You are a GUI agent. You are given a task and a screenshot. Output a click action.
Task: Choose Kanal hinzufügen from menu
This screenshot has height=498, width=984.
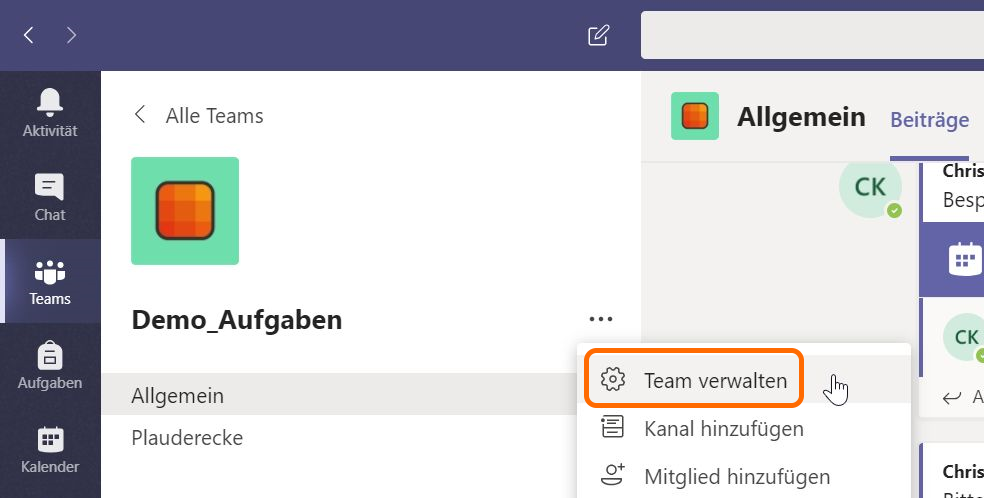click(723, 429)
